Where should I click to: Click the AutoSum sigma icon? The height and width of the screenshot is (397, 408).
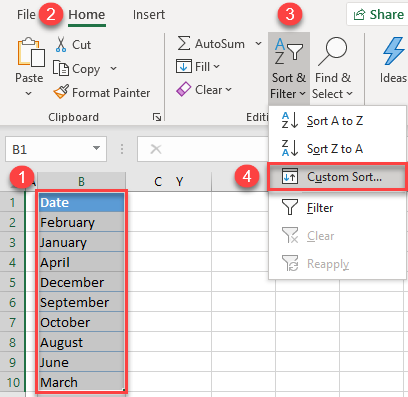click(x=184, y=44)
